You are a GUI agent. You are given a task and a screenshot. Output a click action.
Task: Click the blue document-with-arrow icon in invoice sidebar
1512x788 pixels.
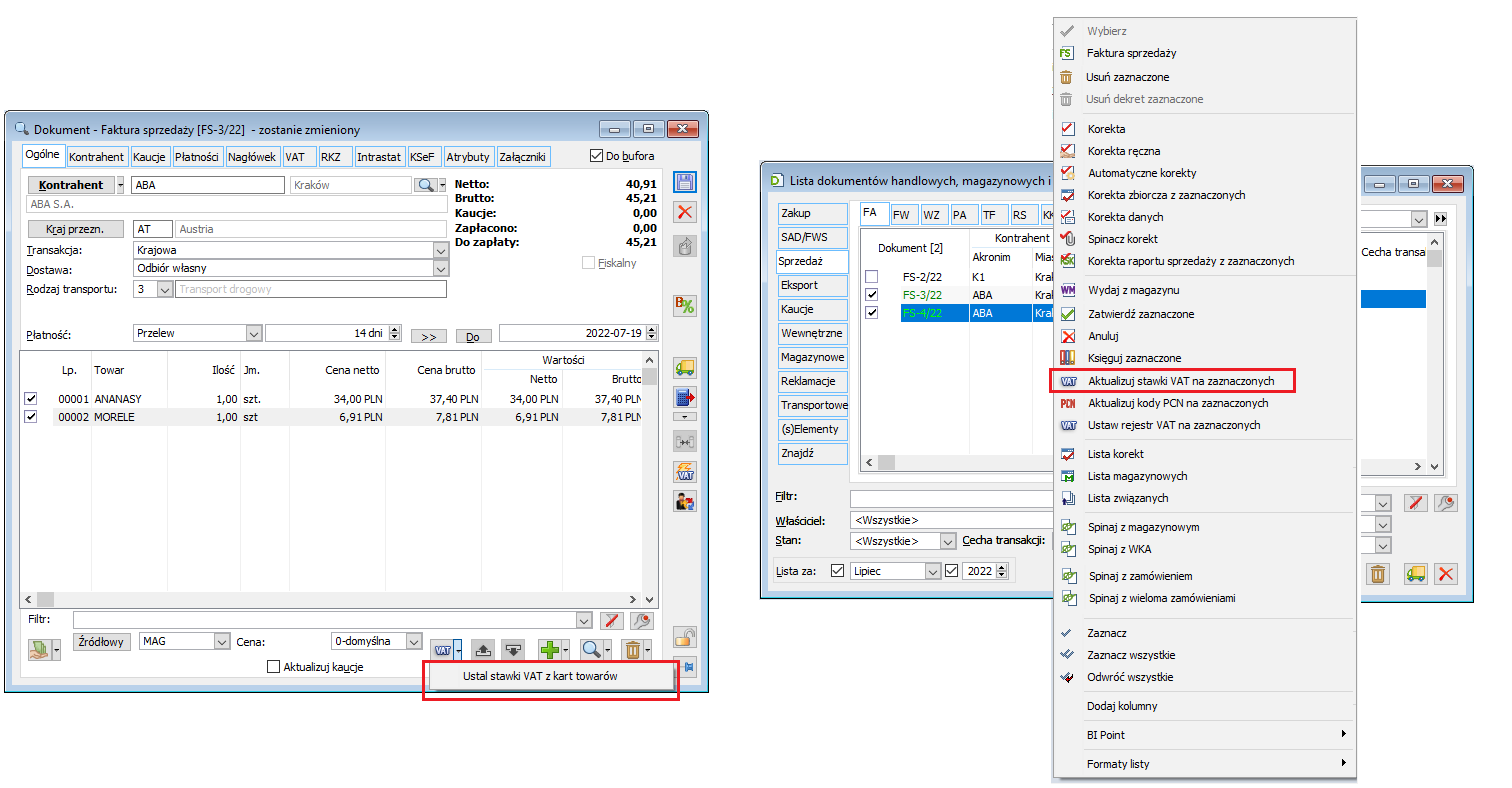pos(685,397)
